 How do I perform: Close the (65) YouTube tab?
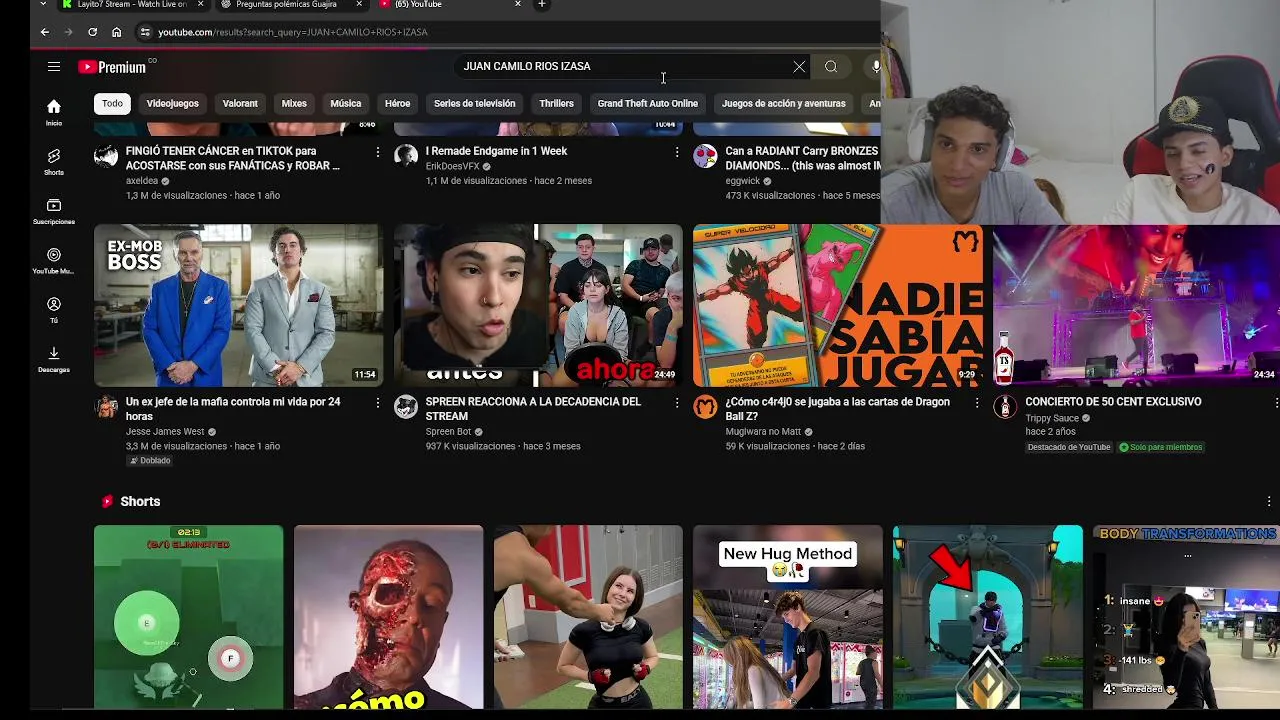click(517, 4)
